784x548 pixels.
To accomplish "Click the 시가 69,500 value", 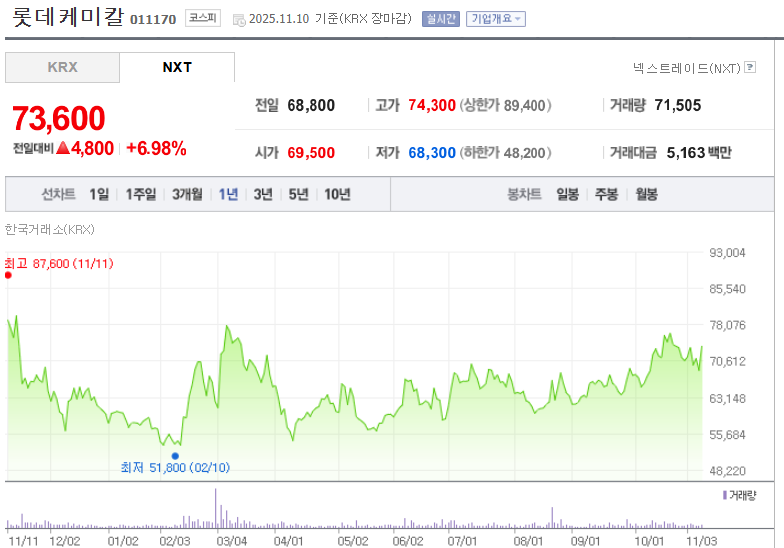I will click(311, 152).
